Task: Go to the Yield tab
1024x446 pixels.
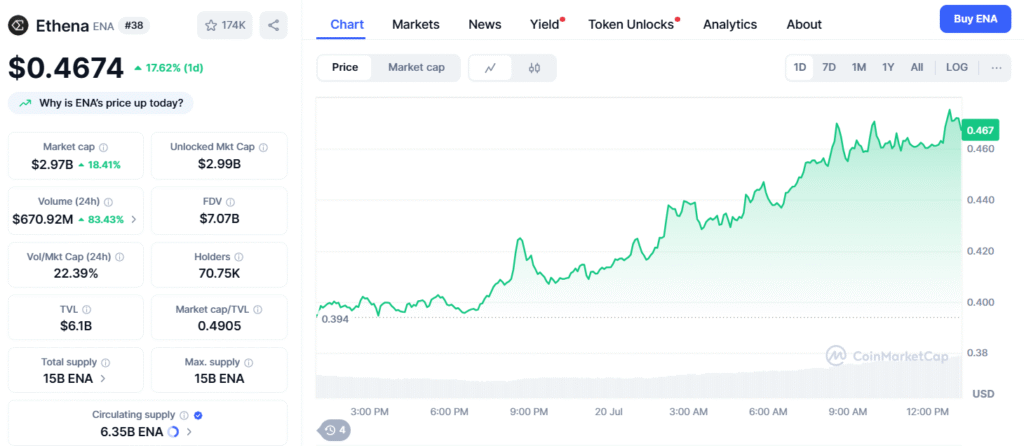Action: pos(545,25)
